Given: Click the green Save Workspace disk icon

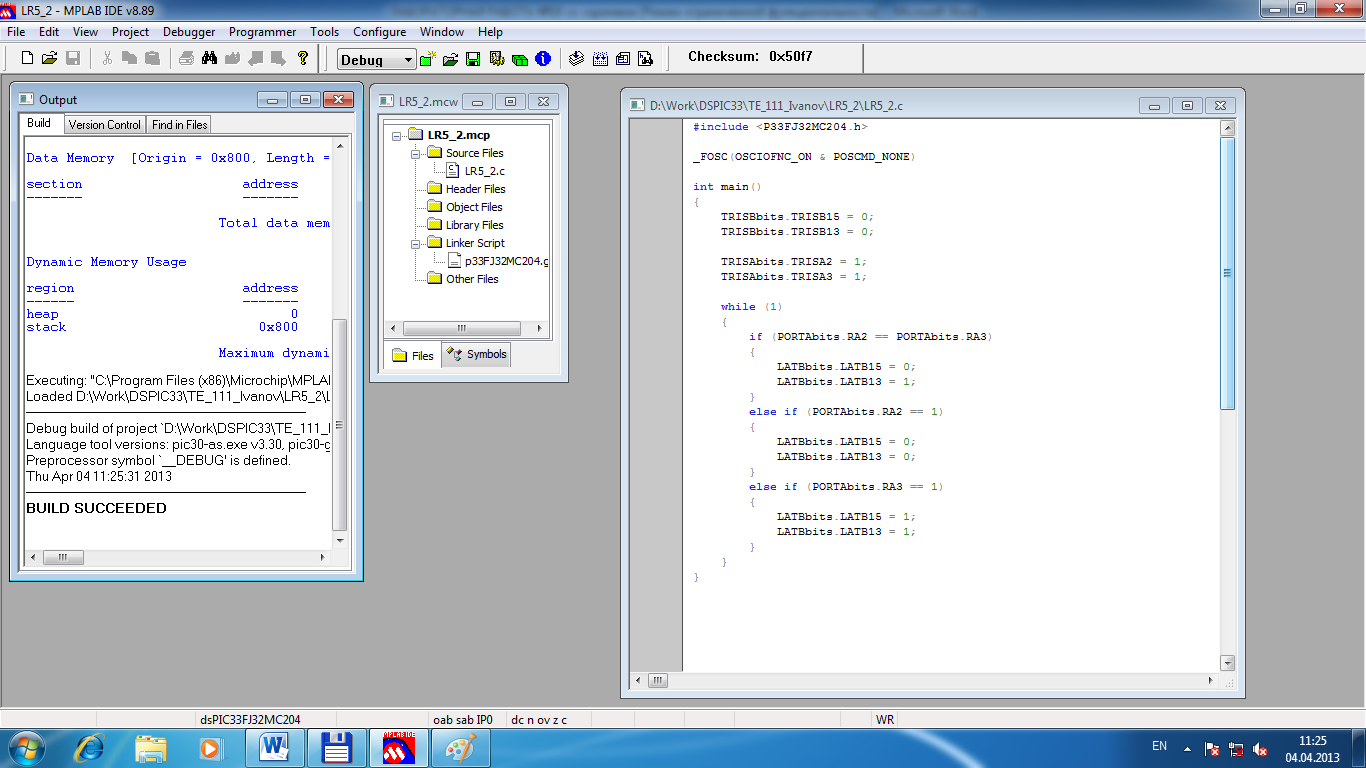Looking at the screenshot, I should click(x=473, y=59).
